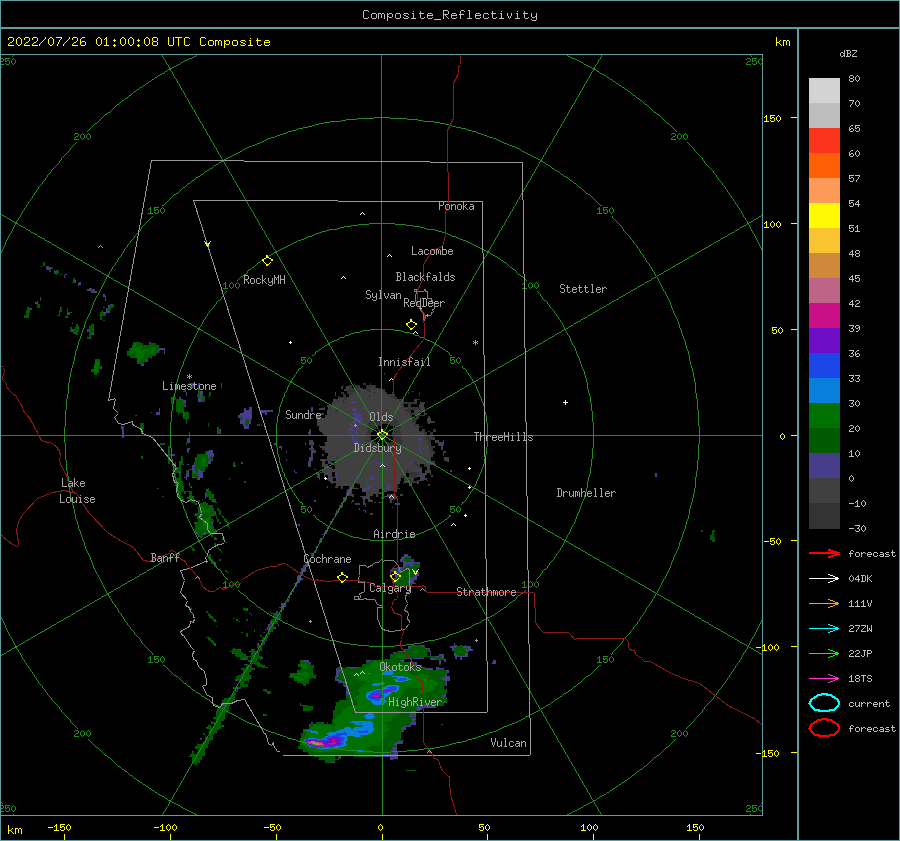Click the cyan 27ZW arrow icon
The height and width of the screenshot is (841, 900).
pyautogui.click(x=824, y=629)
